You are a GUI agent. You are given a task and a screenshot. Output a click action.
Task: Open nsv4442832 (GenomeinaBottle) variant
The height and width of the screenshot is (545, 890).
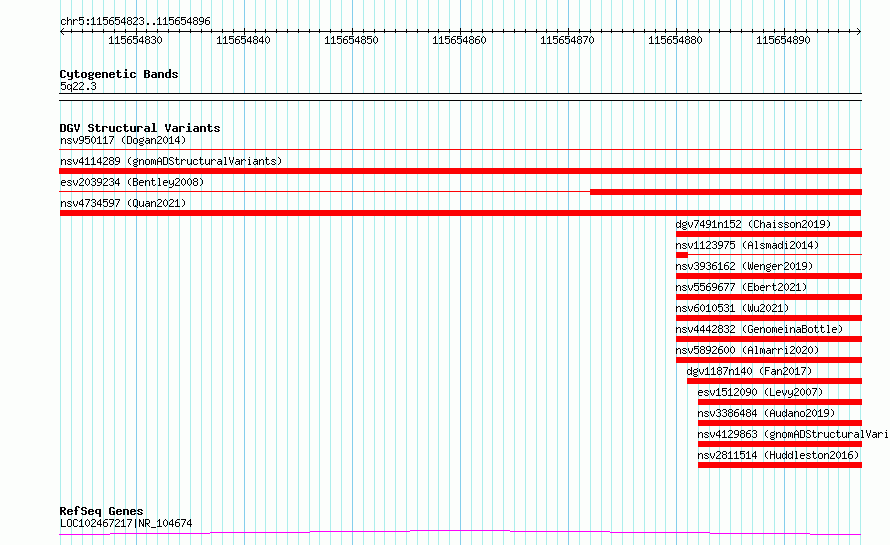(x=759, y=329)
